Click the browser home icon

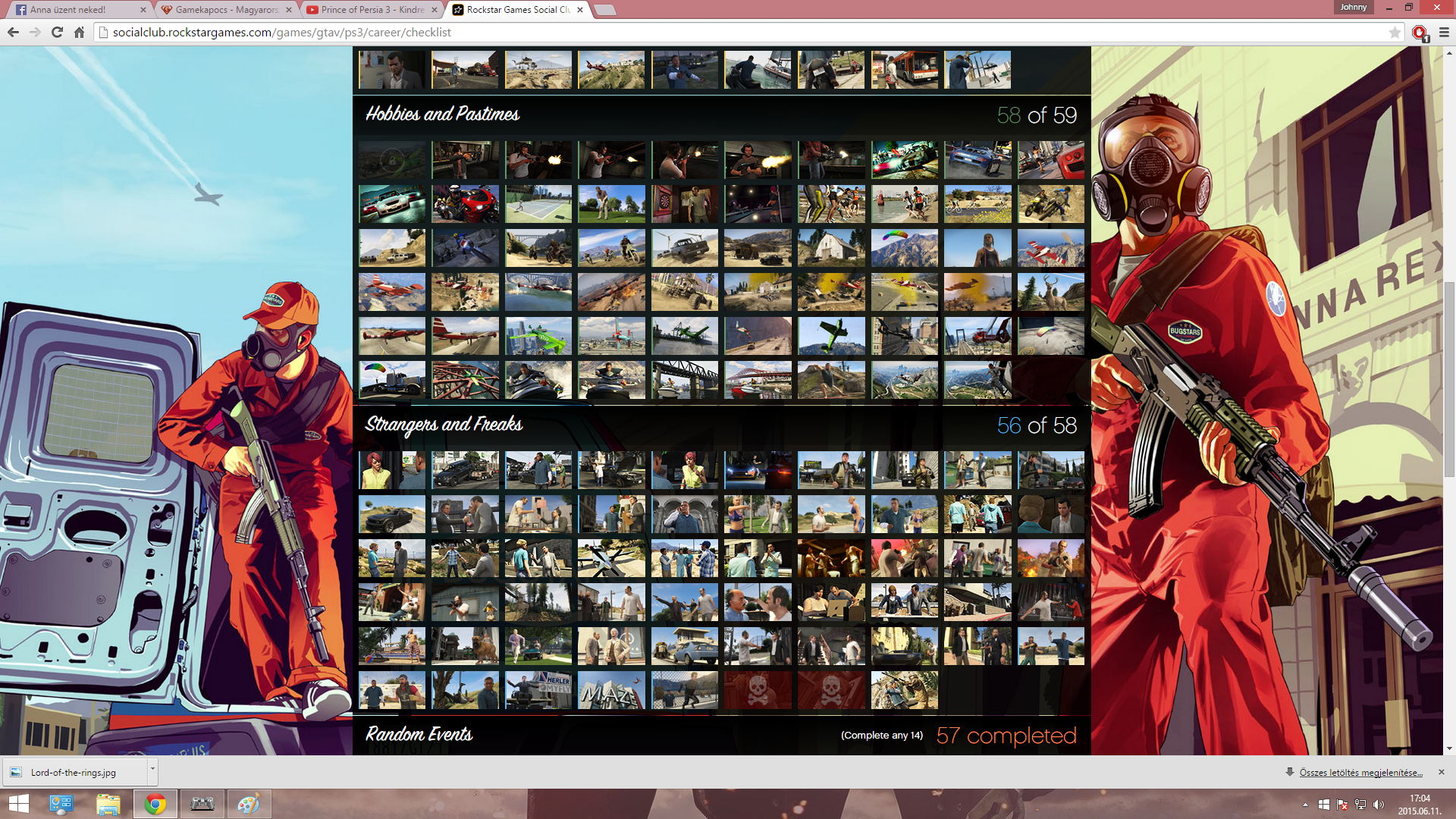click(79, 32)
